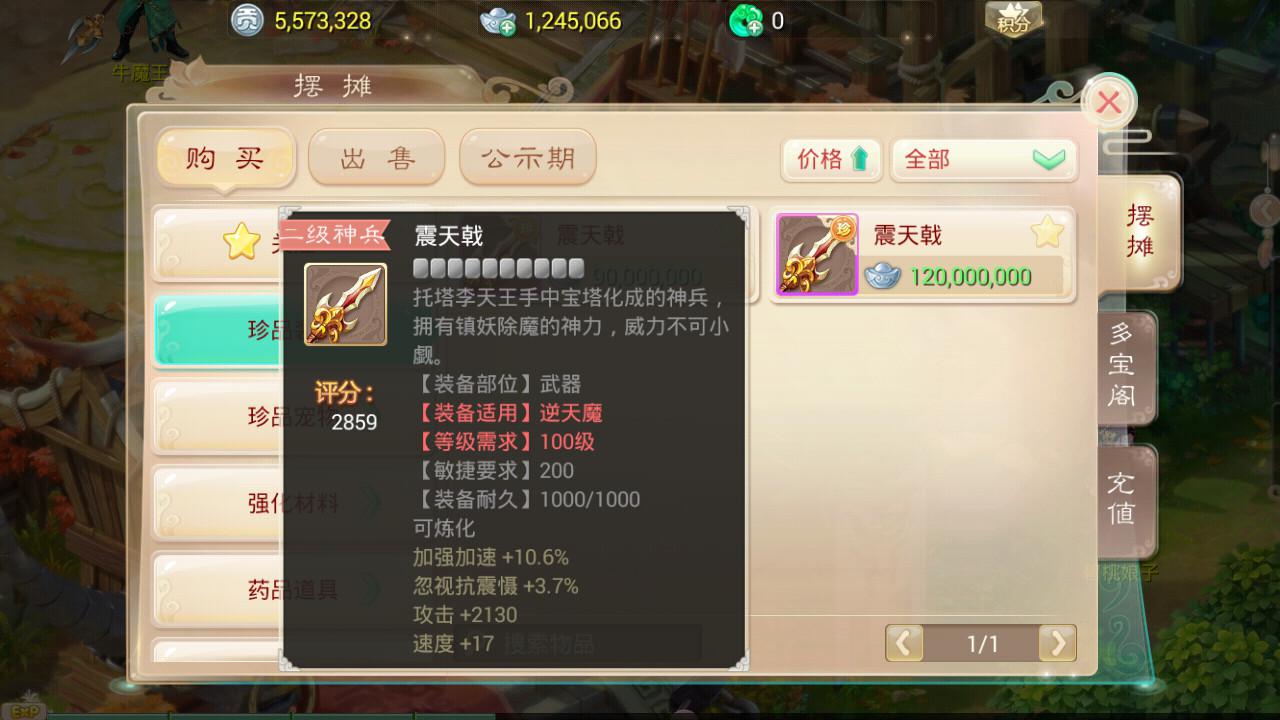Select the 震天戟 weapon thumbnail in listing

coord(818,255)
